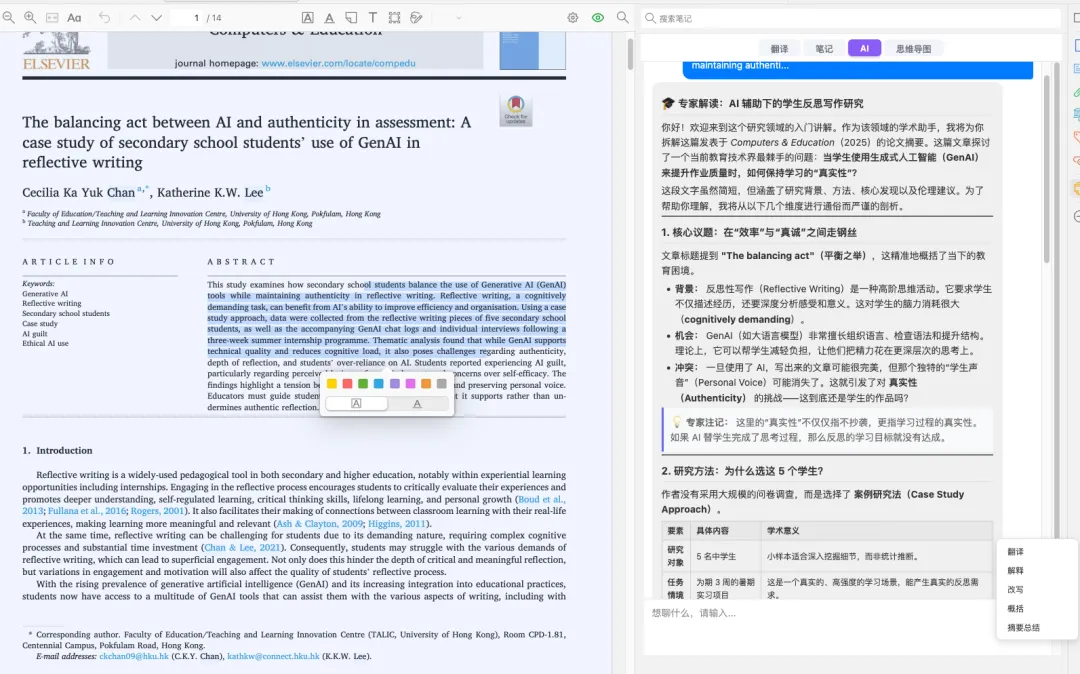The height and width of the screenshot is (674, 1080).
Task: Open the Rogers, 2001 citation link
Action: (158, 511)
